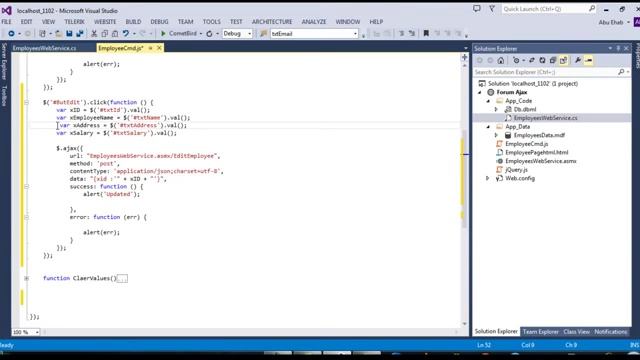This screenshot has width=640, height=360.
Task: Click the Undo toolbar icon
Action: (x=126, y=33)
